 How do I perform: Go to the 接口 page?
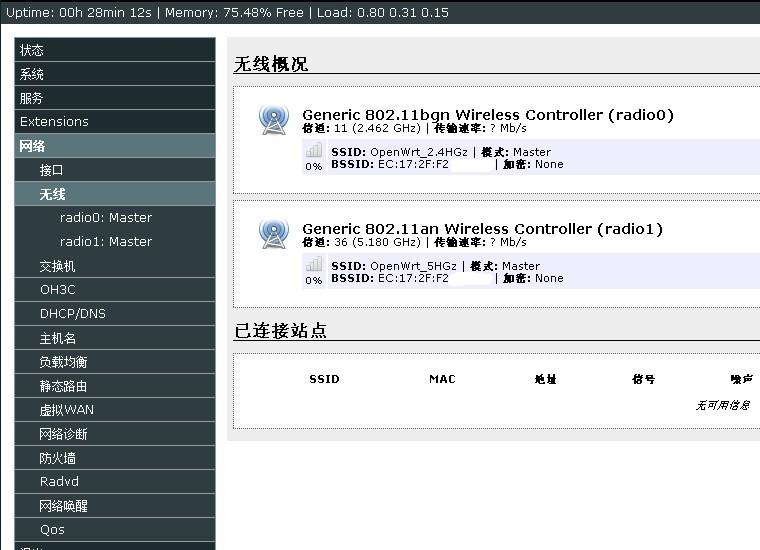115,170
